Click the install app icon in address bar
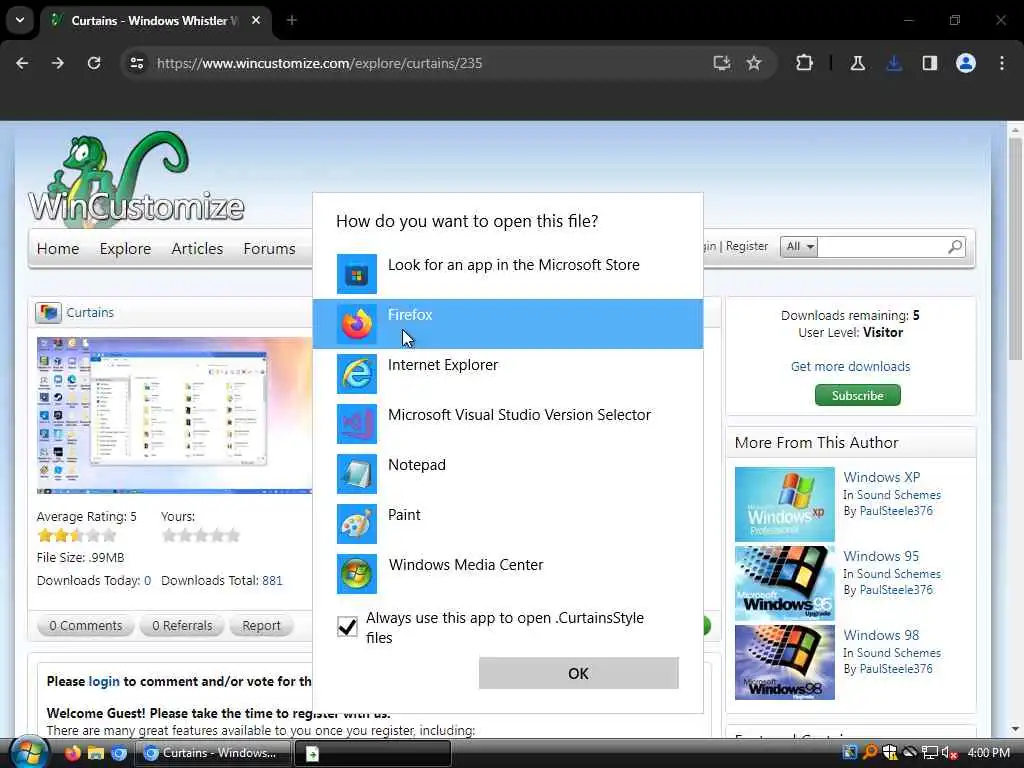The image size is (1024, 768). 722,63
